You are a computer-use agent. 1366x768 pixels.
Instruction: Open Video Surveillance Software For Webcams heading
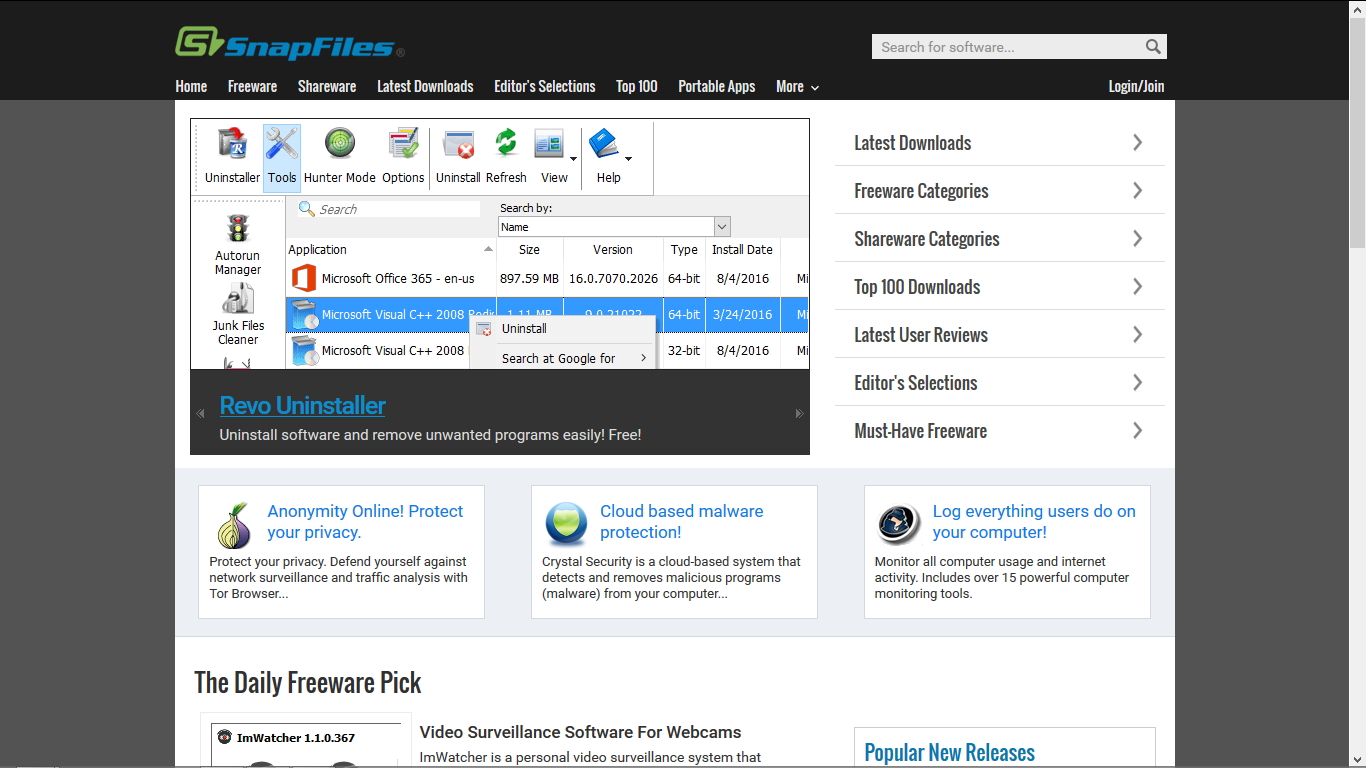(x=580, y=733)
